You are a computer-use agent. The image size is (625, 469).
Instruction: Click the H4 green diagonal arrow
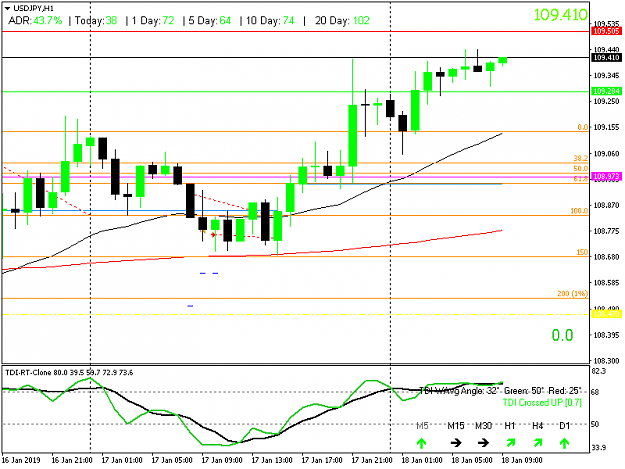(538, 442)
